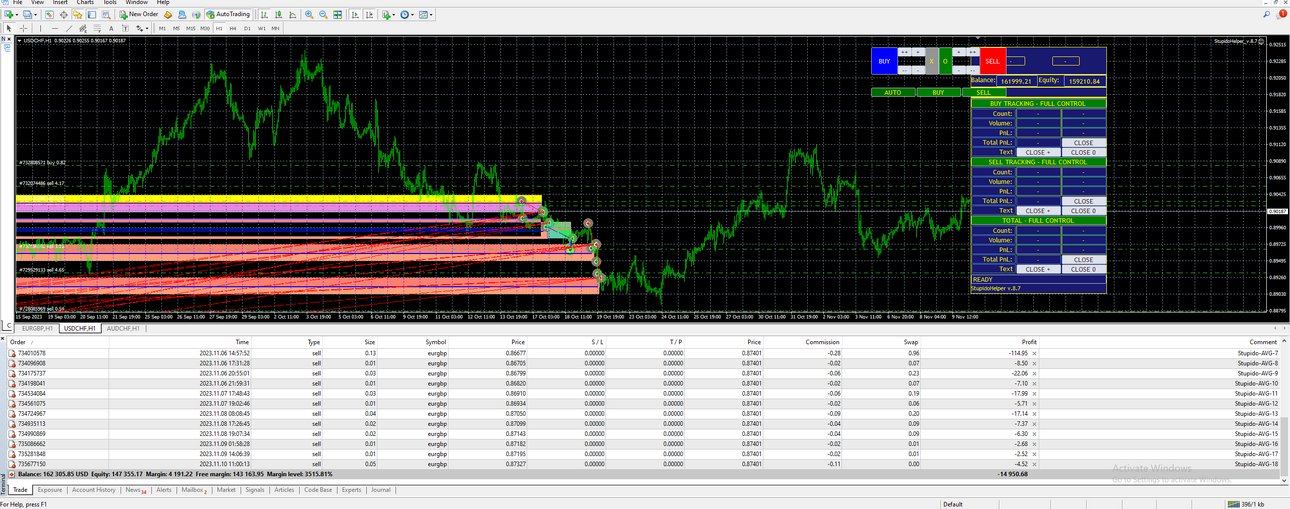Image resolution: width=1290 pixels, height=509 pixels.
Task: Zoom out of the chart
Action: tap(323, 14)
